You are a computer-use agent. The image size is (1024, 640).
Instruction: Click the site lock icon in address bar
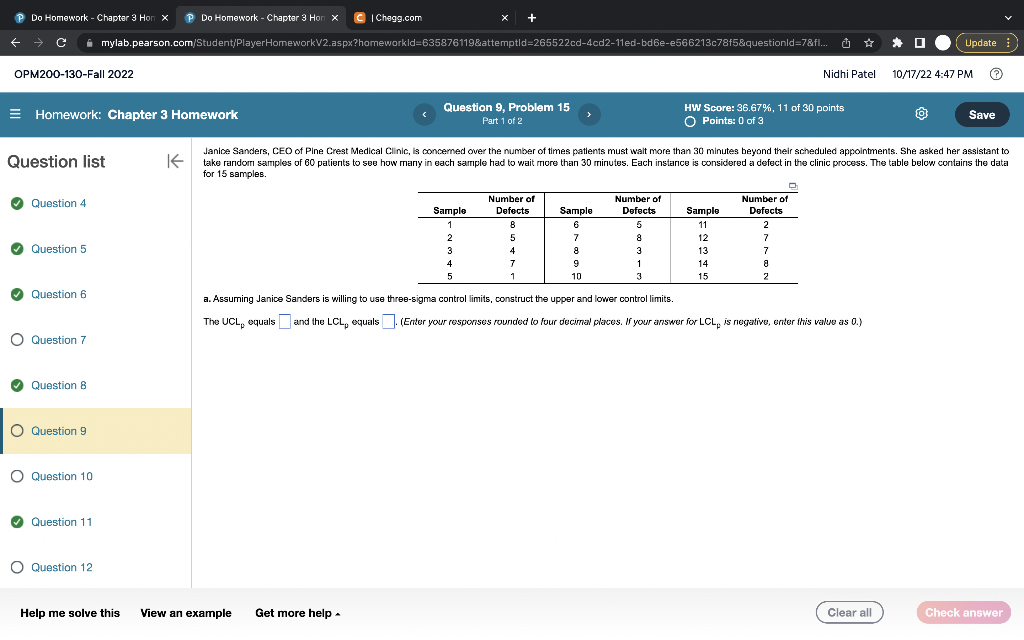click(x=89, y=43)
